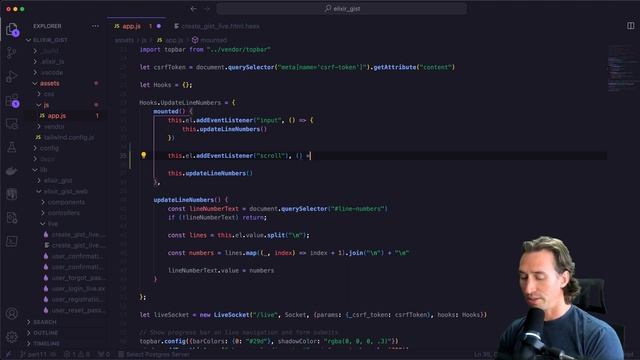Collapse the assets folder
640x360 pixels.
(x=46, y=83)
